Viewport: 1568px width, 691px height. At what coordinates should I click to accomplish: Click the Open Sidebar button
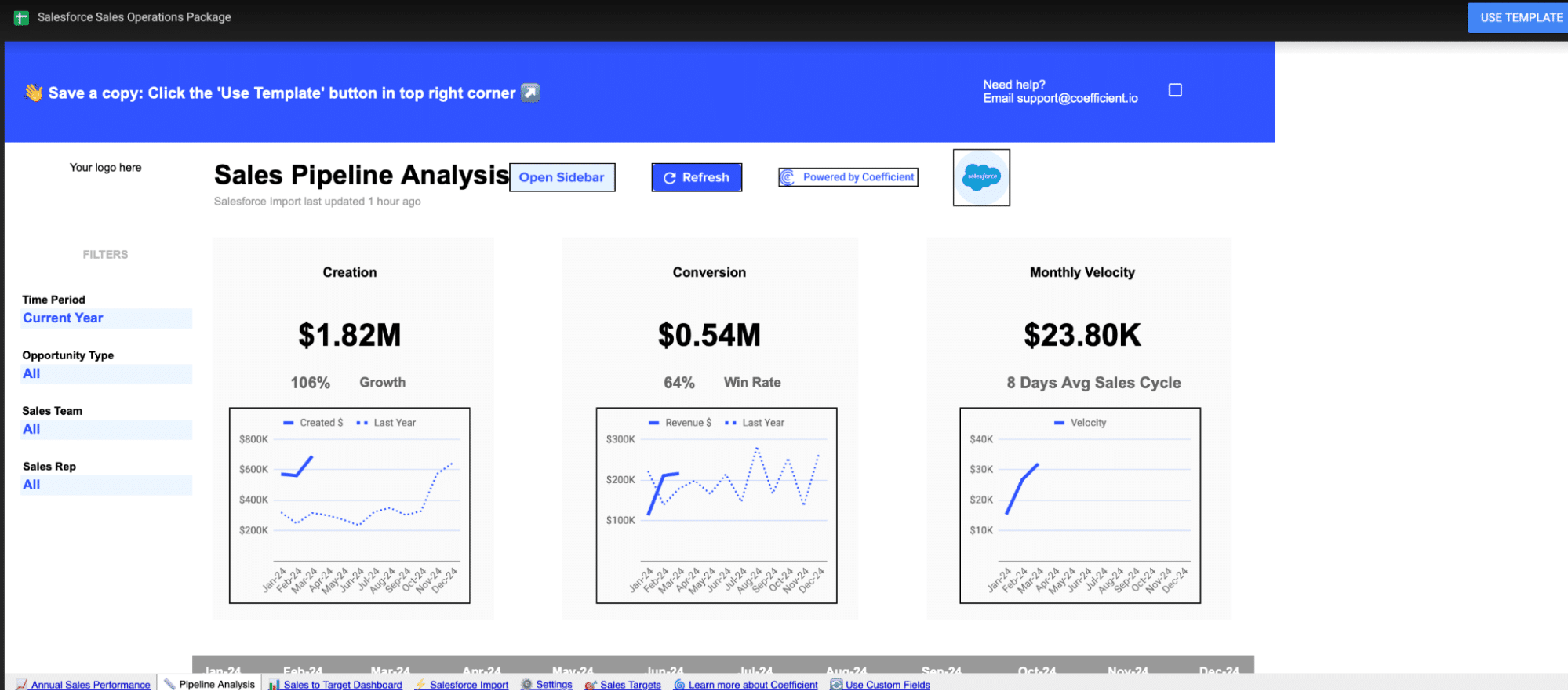click(x=562, y=177)
